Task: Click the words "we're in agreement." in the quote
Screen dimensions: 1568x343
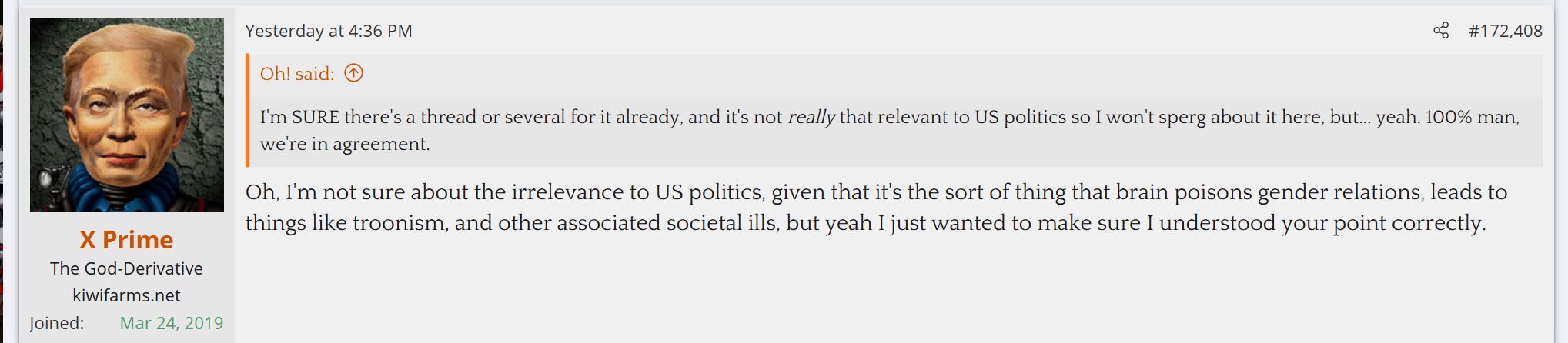Action: click(x=345, y=144)
